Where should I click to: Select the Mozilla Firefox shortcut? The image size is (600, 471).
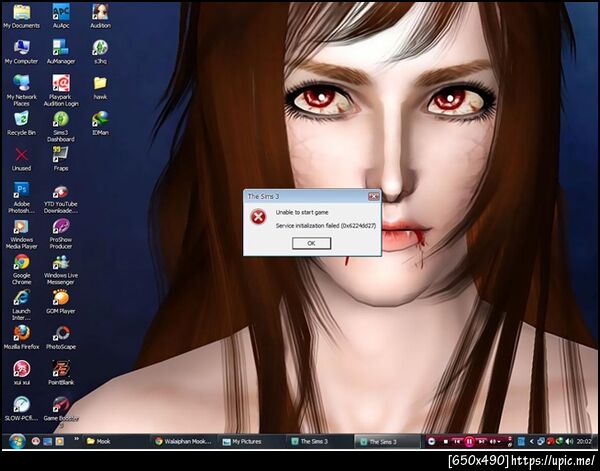pyautogui.click(x=21, y=337)
